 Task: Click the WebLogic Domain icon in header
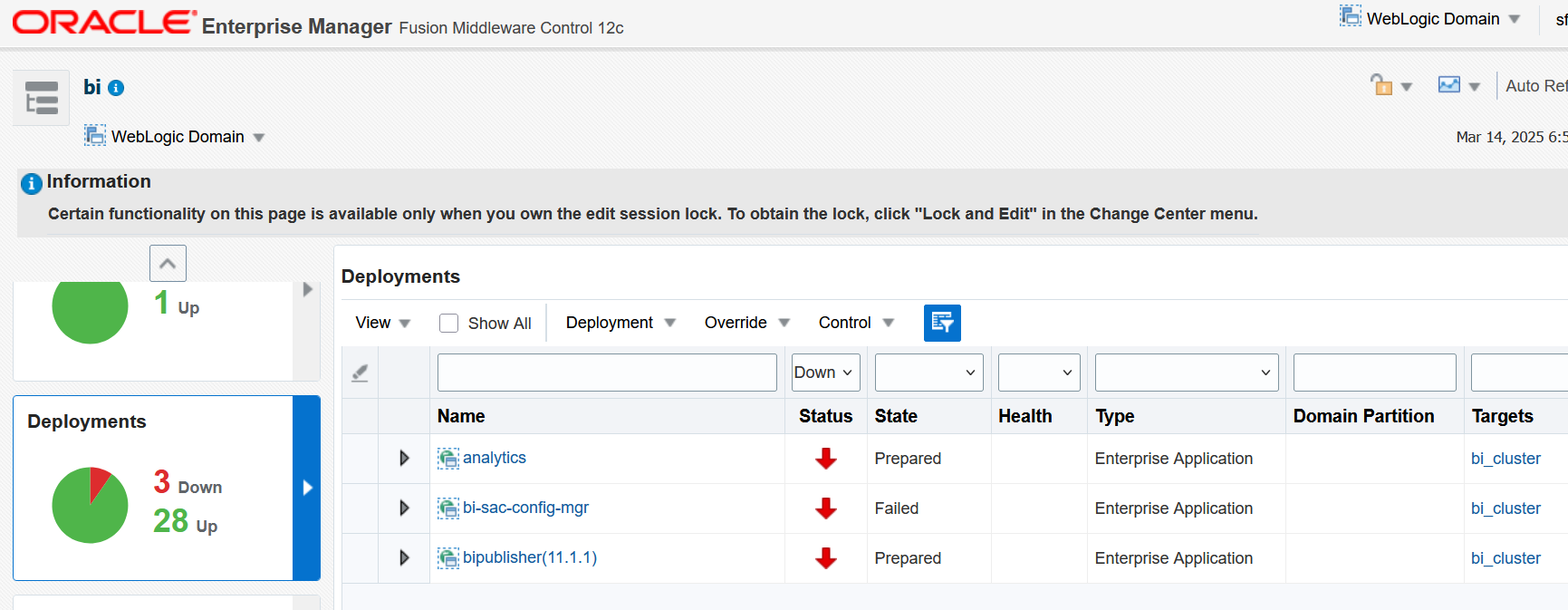(x=1351, y=16)
